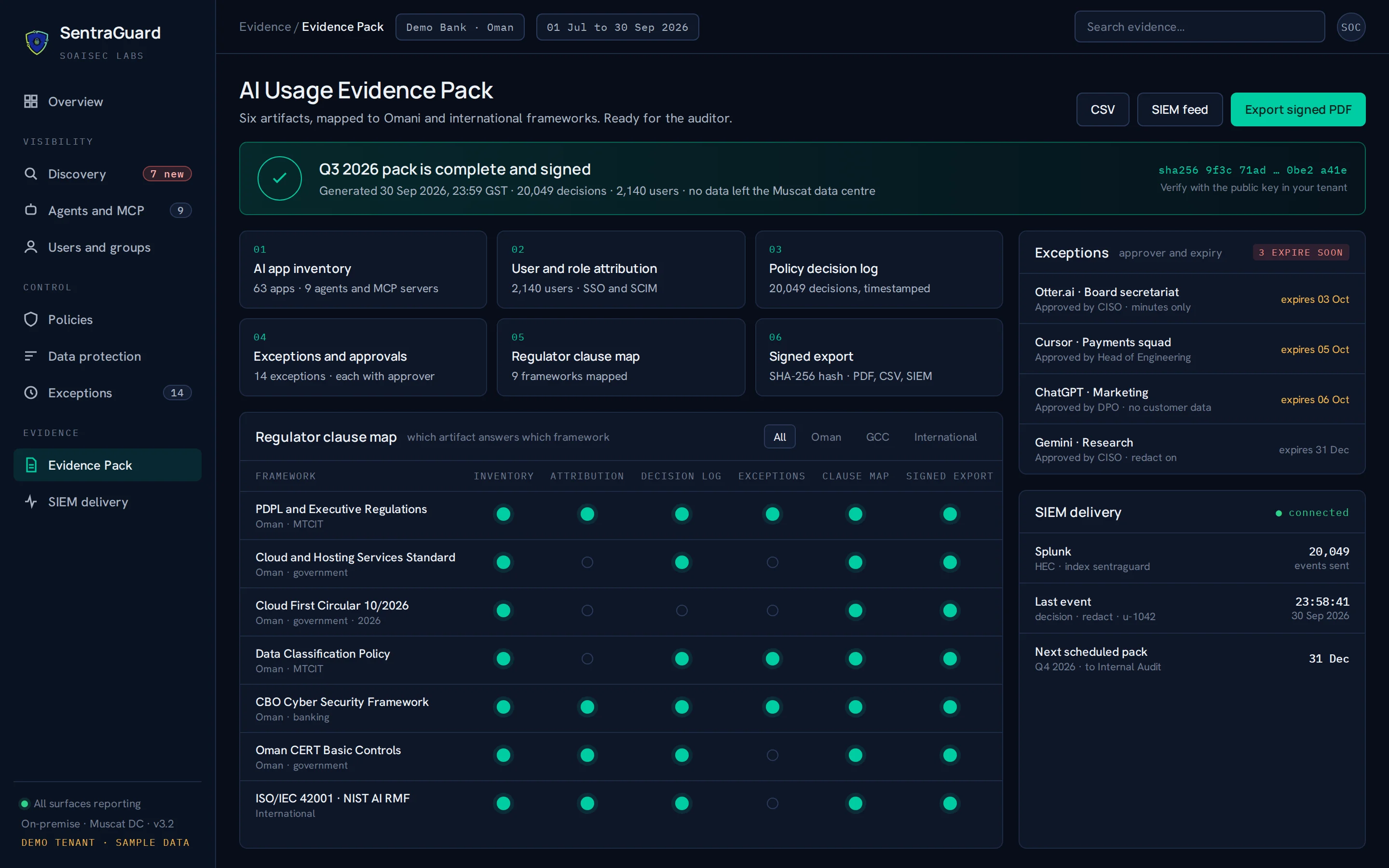Open the AI app inventory artifact card

click(x=363, y=270)
